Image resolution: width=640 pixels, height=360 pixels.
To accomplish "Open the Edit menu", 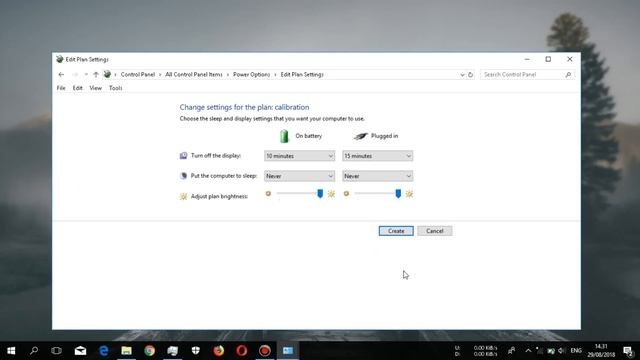I will [x=78, y=88].
